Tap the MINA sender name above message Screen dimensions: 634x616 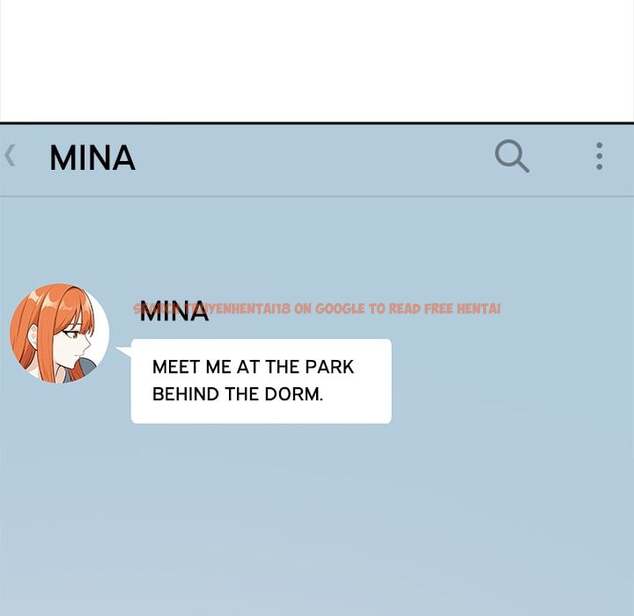click(174, 311)
